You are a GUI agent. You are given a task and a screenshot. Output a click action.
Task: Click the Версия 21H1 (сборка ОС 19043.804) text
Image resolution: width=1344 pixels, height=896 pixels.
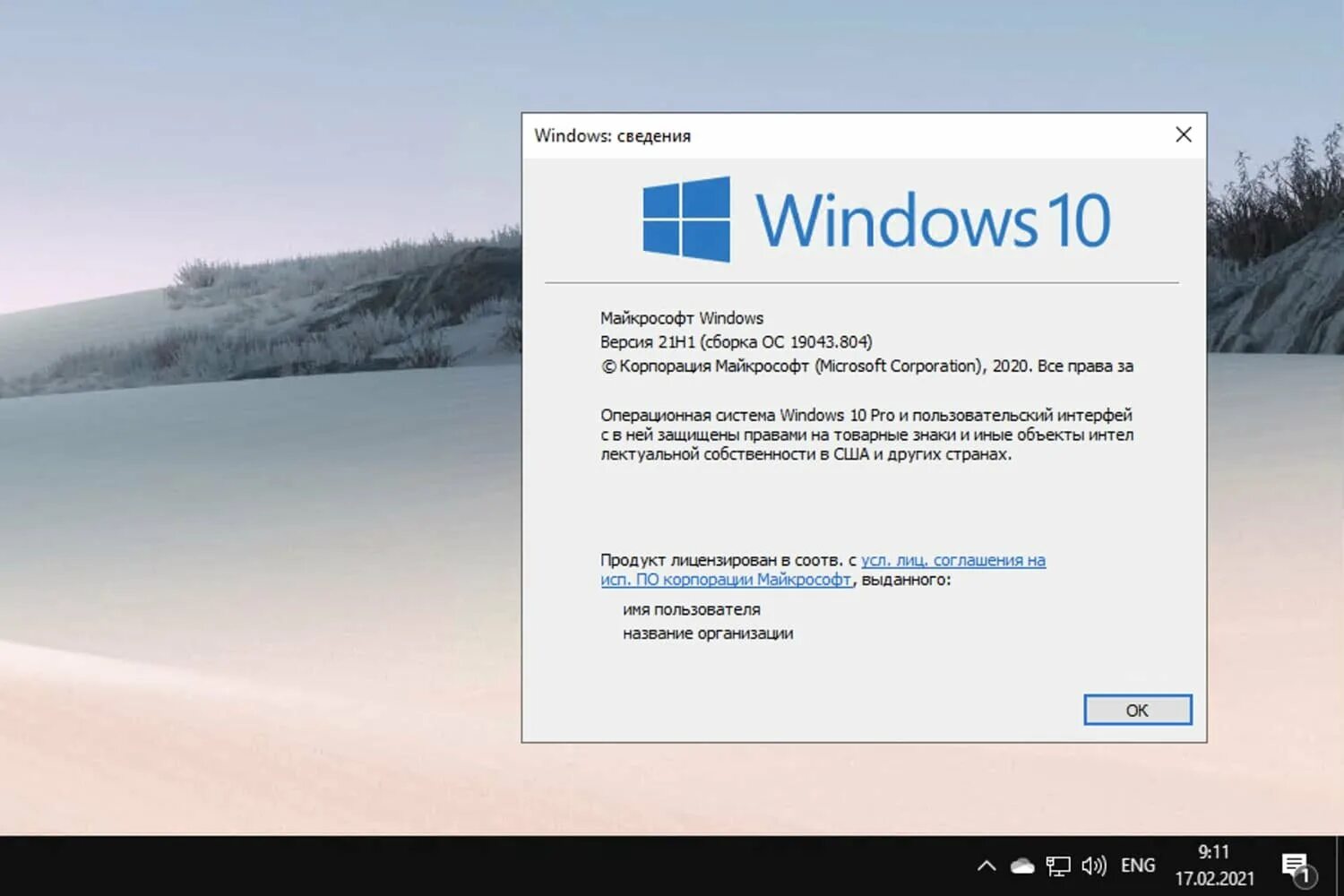click(736, 341)
